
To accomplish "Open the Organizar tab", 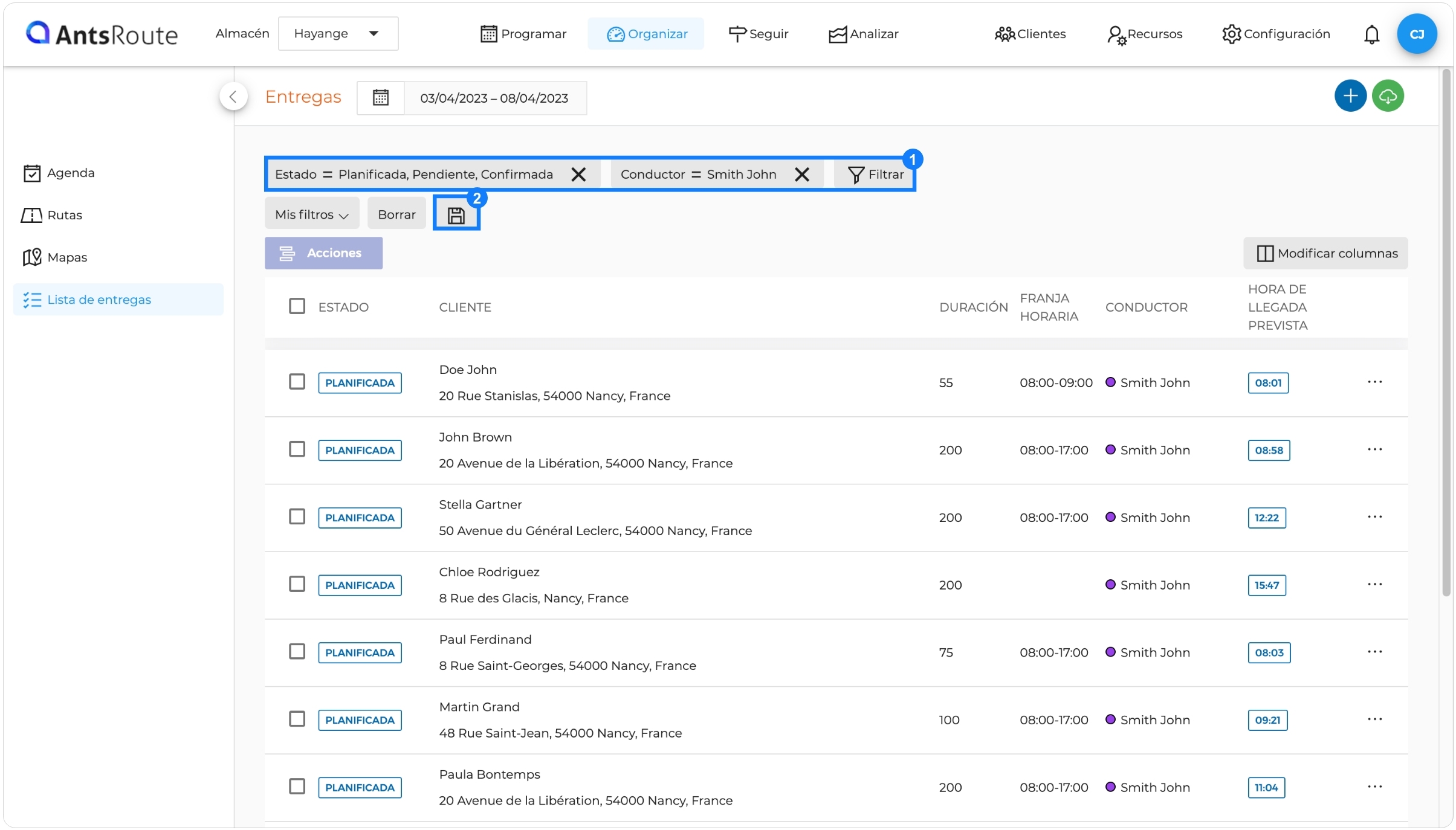I will [646, 34].
